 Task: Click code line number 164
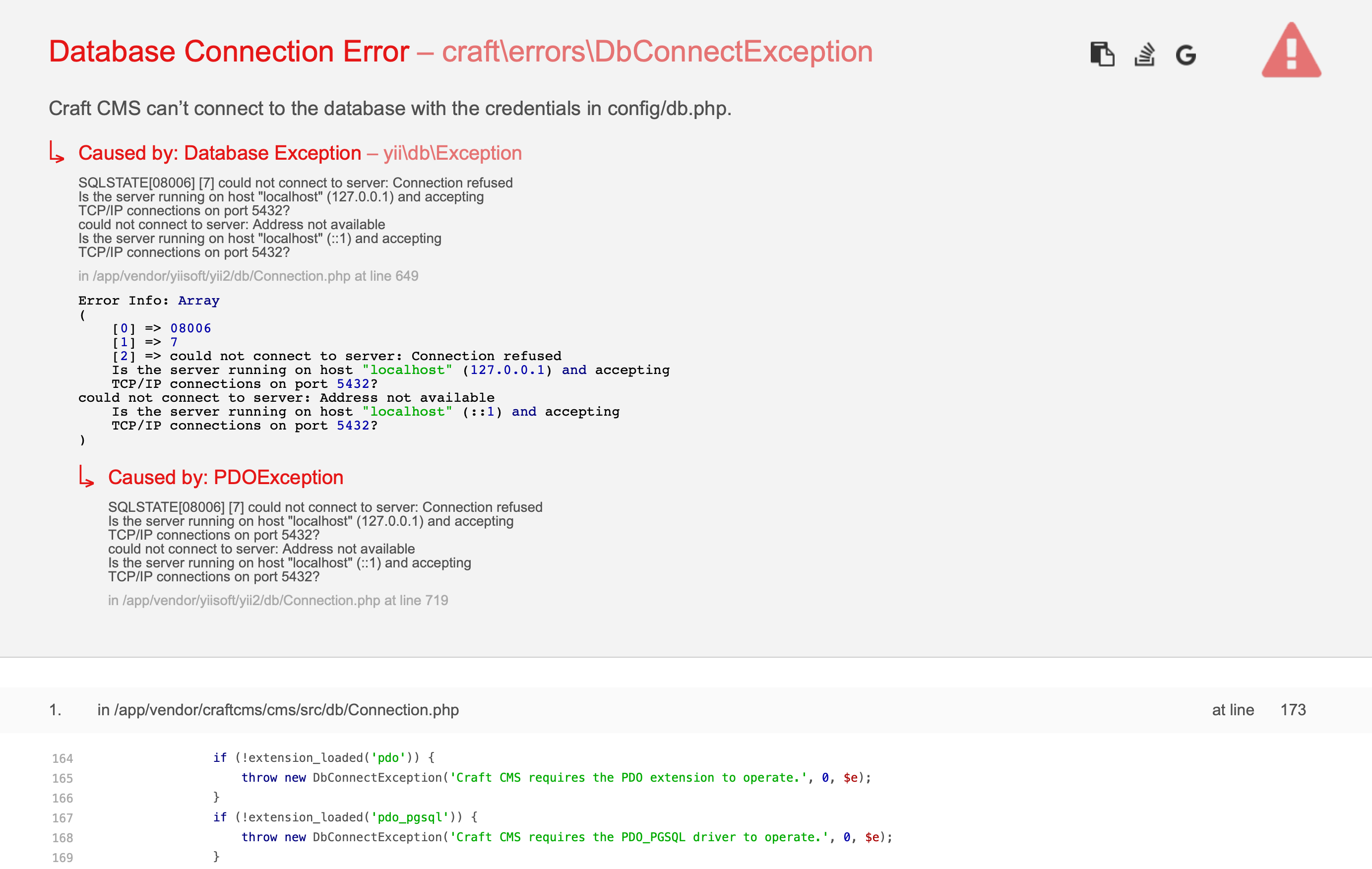click(x=62, y=758)
